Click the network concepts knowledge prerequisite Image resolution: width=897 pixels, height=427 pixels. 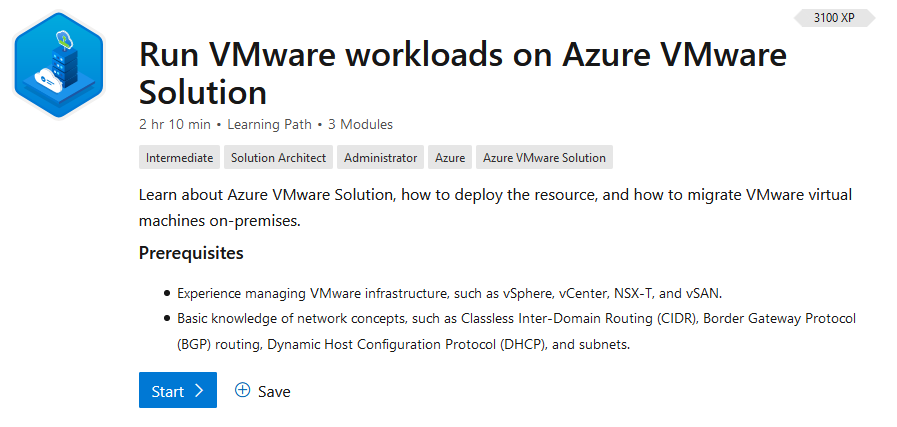pos(517,331)
